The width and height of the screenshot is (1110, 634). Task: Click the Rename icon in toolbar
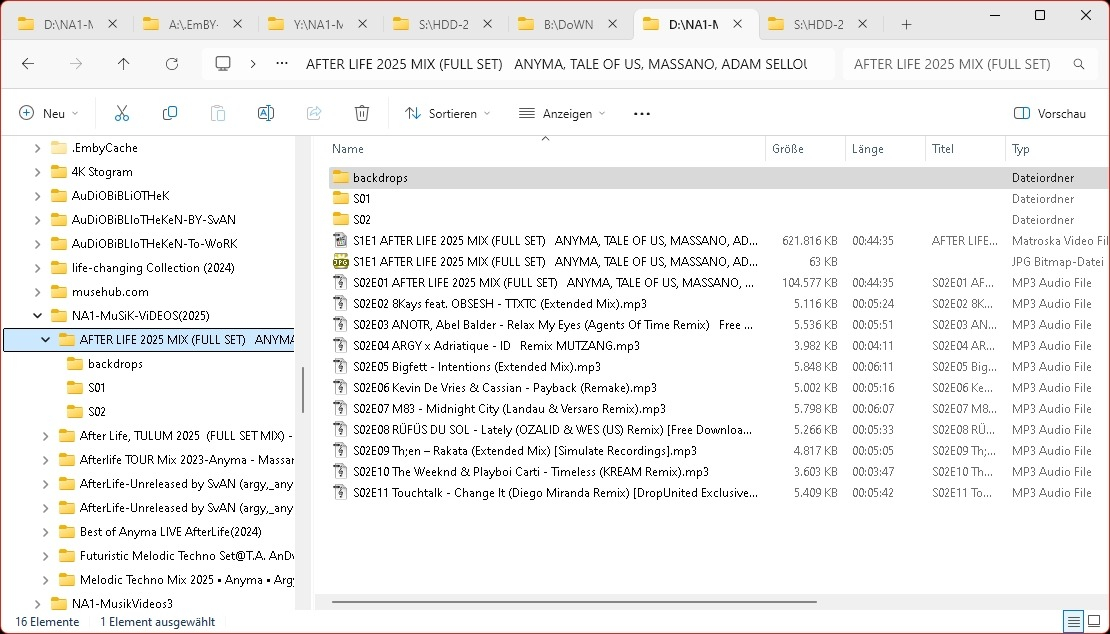pyautogui.click(x=266, y=114)
